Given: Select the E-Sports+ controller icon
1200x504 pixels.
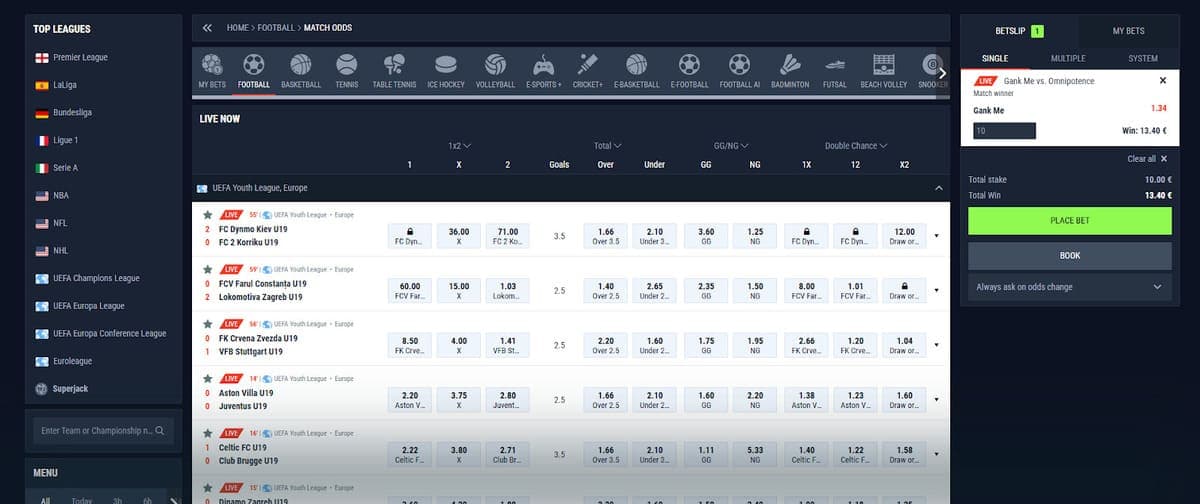Looking at the screenshot, I should point(543,66).
